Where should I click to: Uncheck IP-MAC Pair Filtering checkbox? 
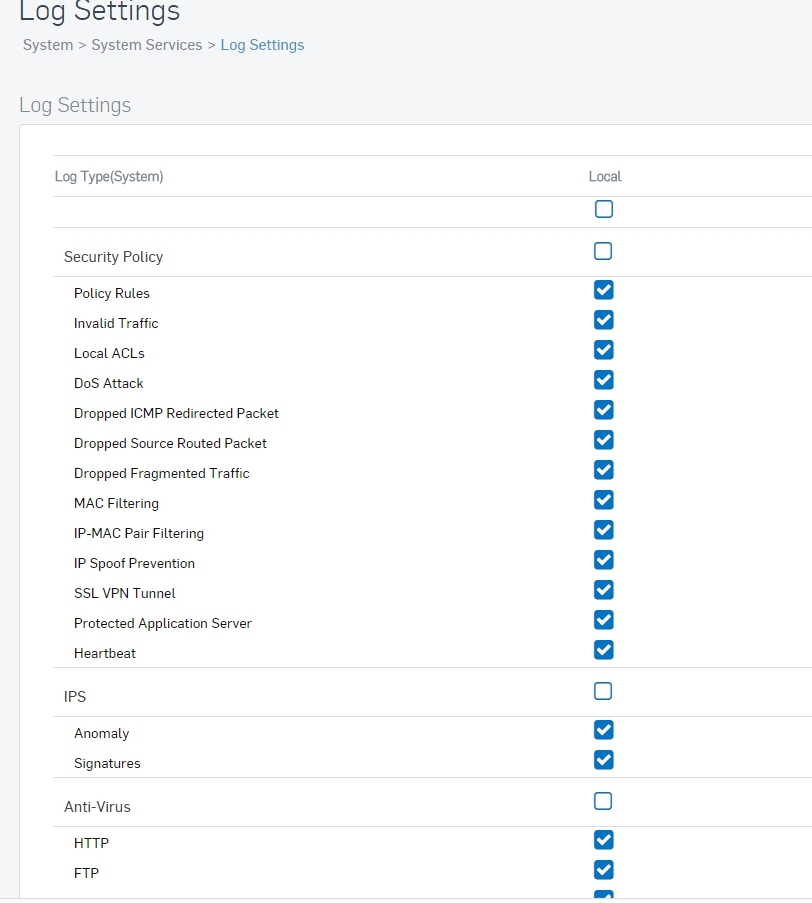tap(604, 529)
